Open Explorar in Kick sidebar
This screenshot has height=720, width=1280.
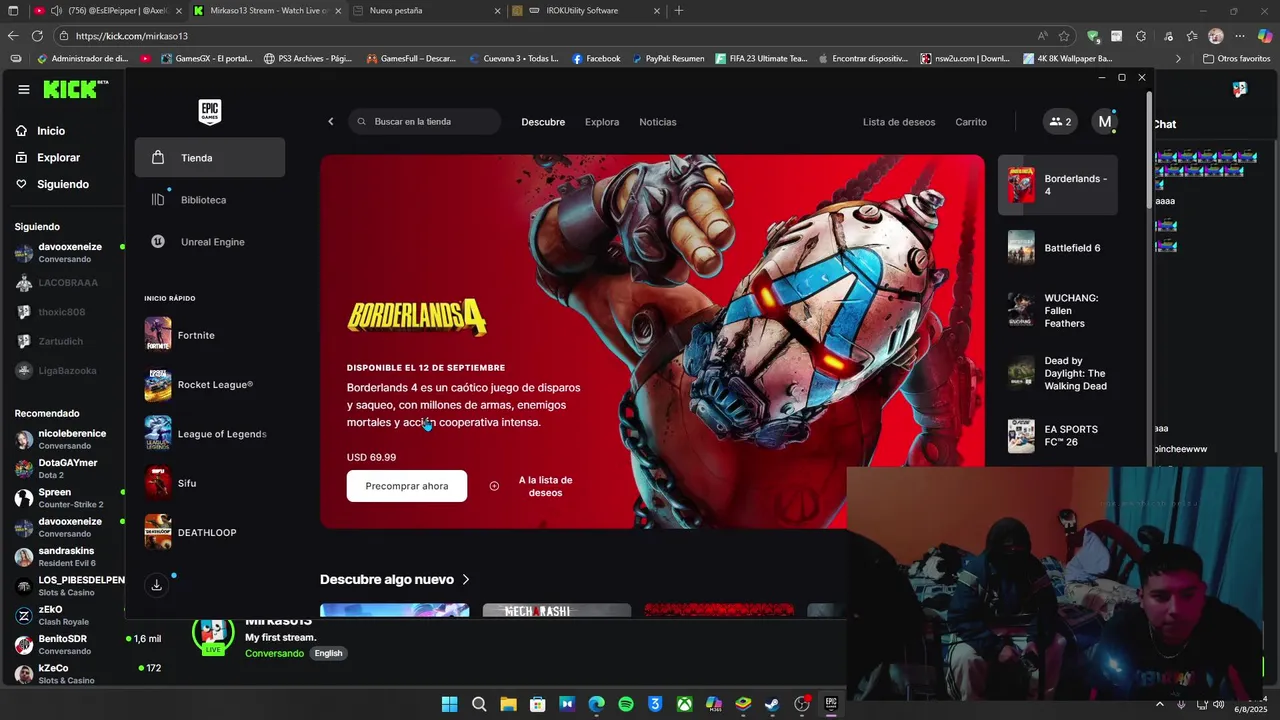(58, 158)
